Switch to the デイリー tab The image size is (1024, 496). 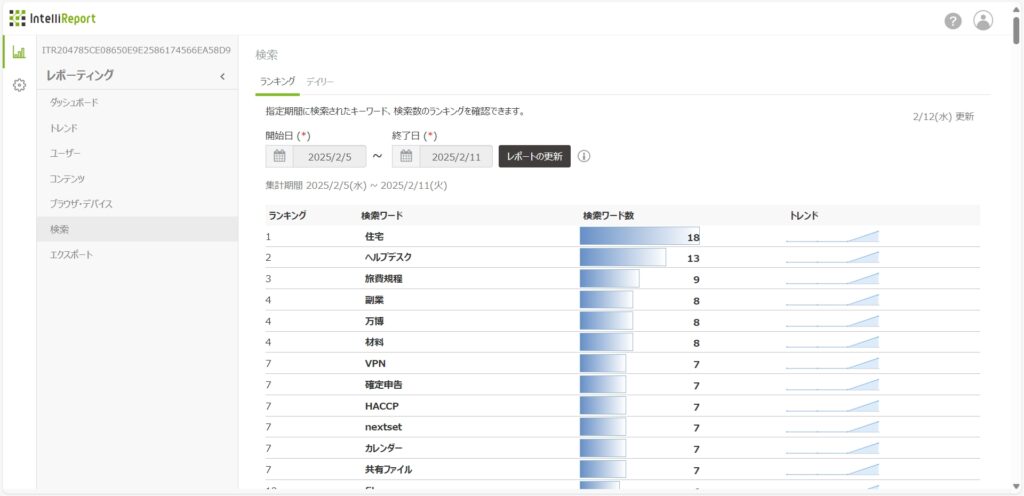(x=320, y=82)
